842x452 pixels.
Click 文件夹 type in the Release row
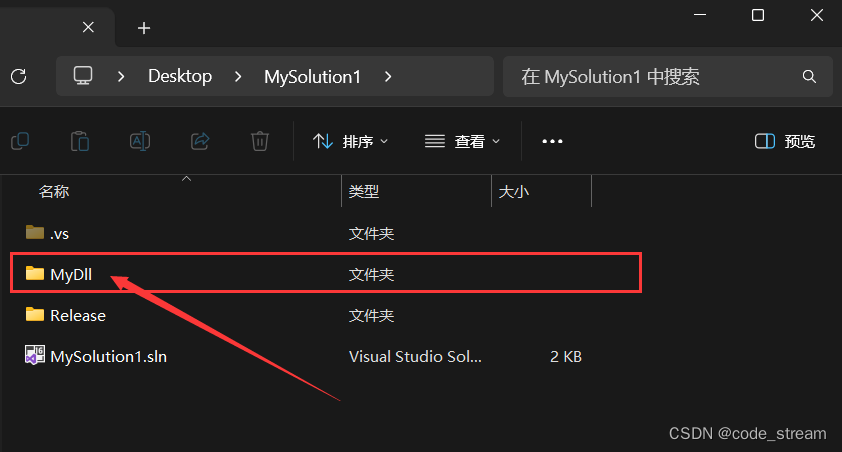coord(371,315)
